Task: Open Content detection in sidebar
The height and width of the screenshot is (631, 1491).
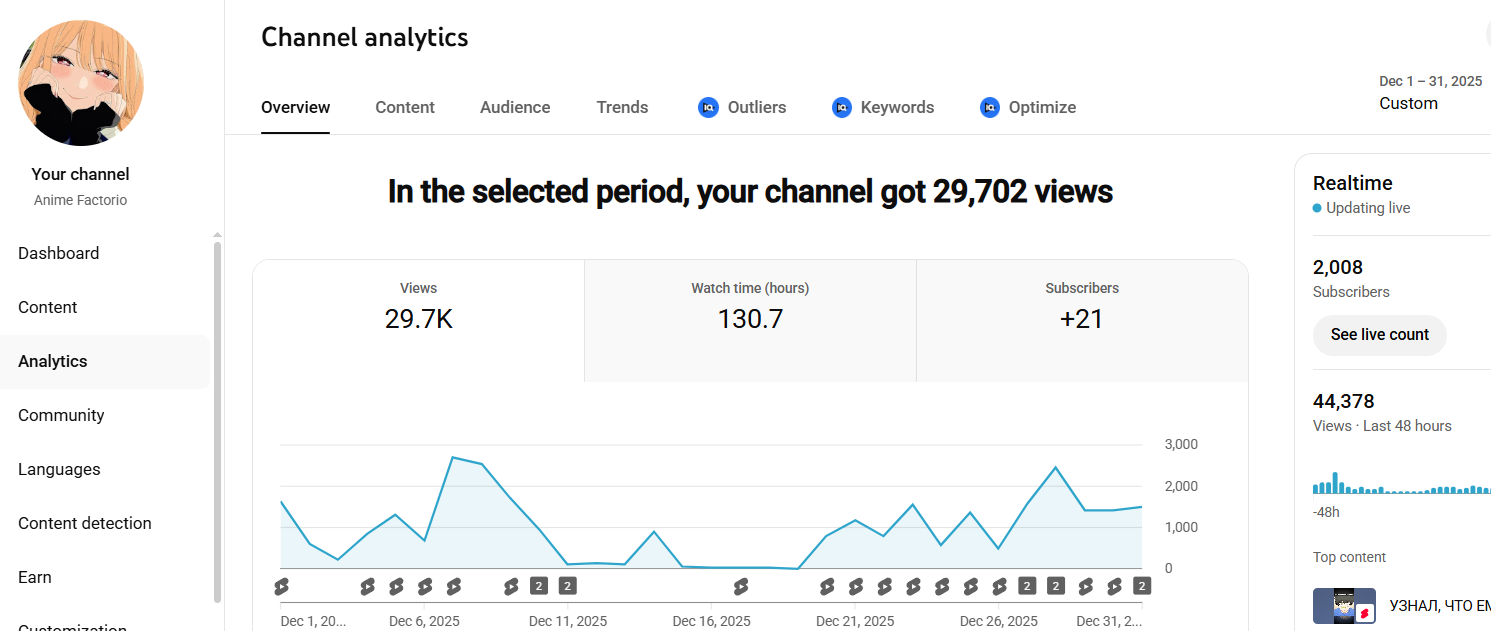Action: coord(105,523)
